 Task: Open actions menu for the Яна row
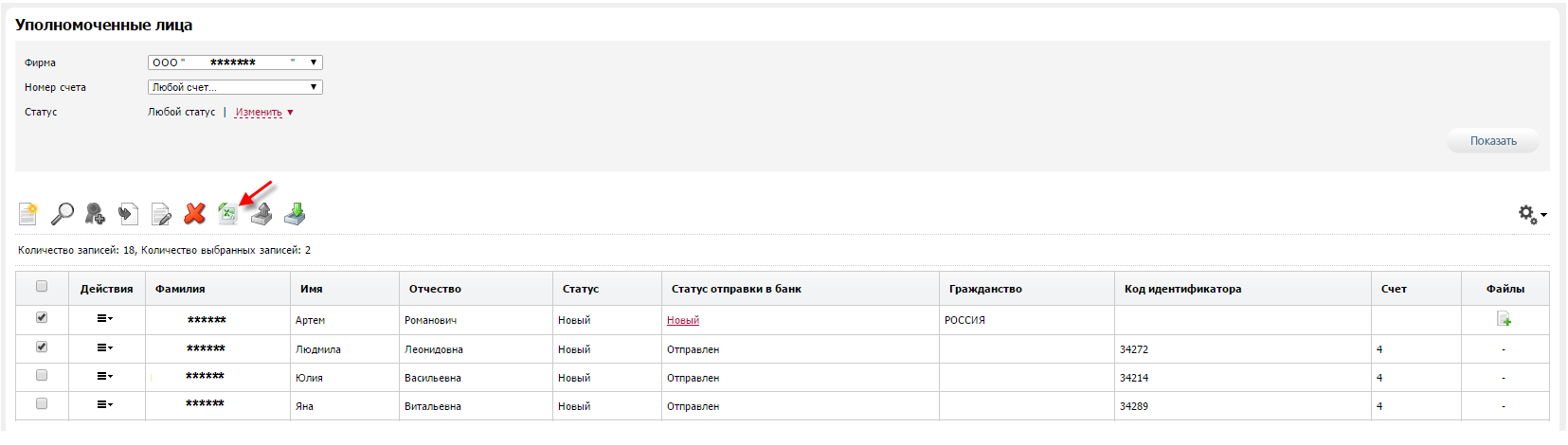tap(105, 405)
